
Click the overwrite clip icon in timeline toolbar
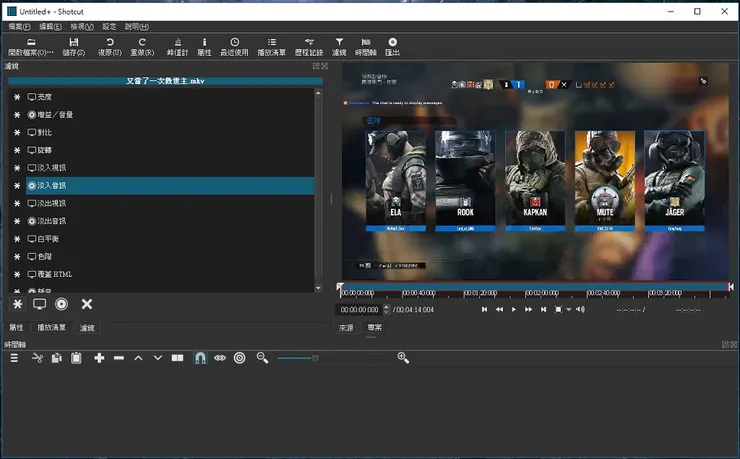pos(158,358)
